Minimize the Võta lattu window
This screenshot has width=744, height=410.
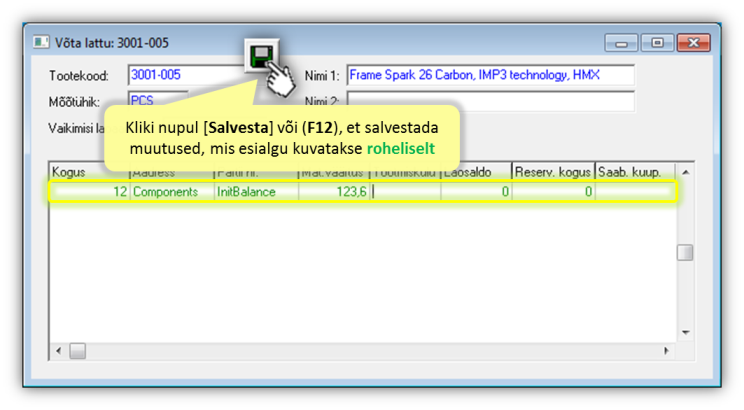[x=622, y=43]
